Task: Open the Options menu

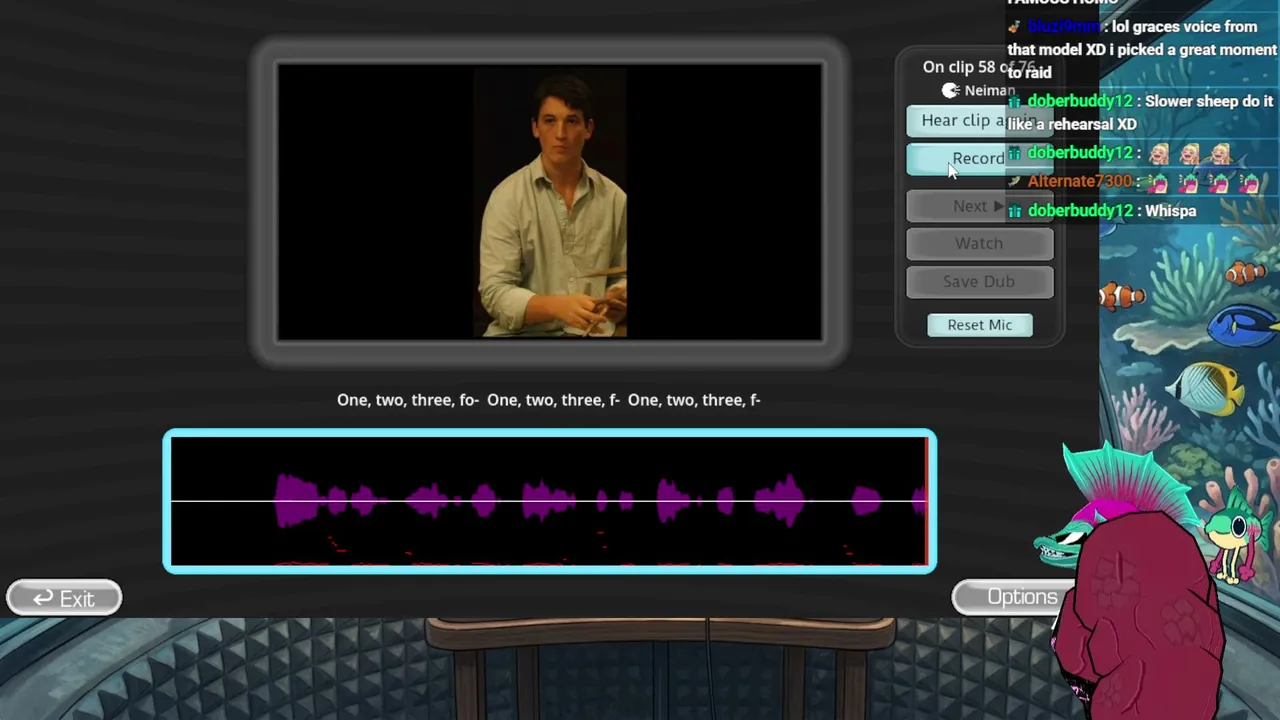Action: (x=1016, y=597)
